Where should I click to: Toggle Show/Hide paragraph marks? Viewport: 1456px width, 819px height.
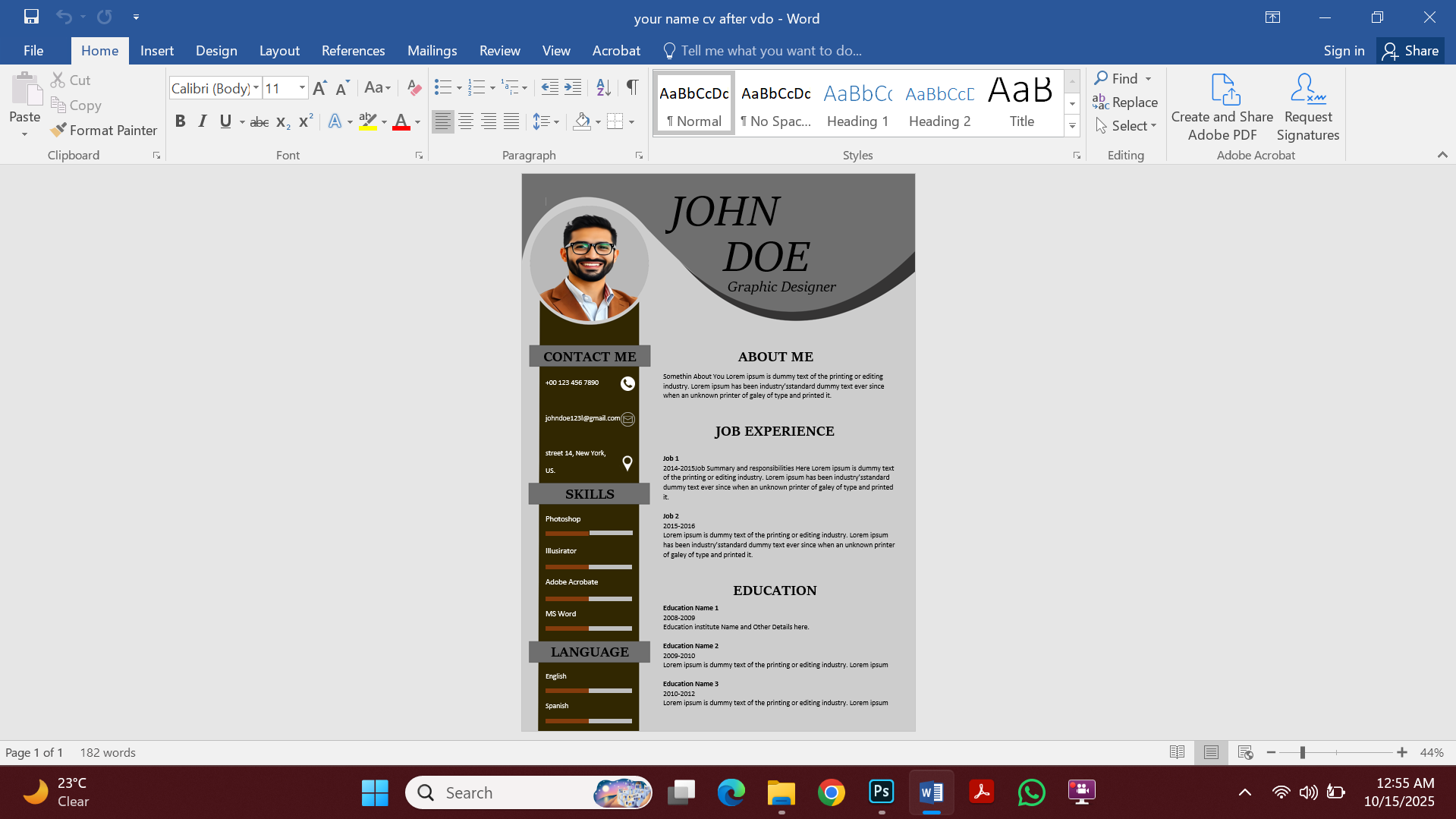pyautogui.click(x=632, y=87)
